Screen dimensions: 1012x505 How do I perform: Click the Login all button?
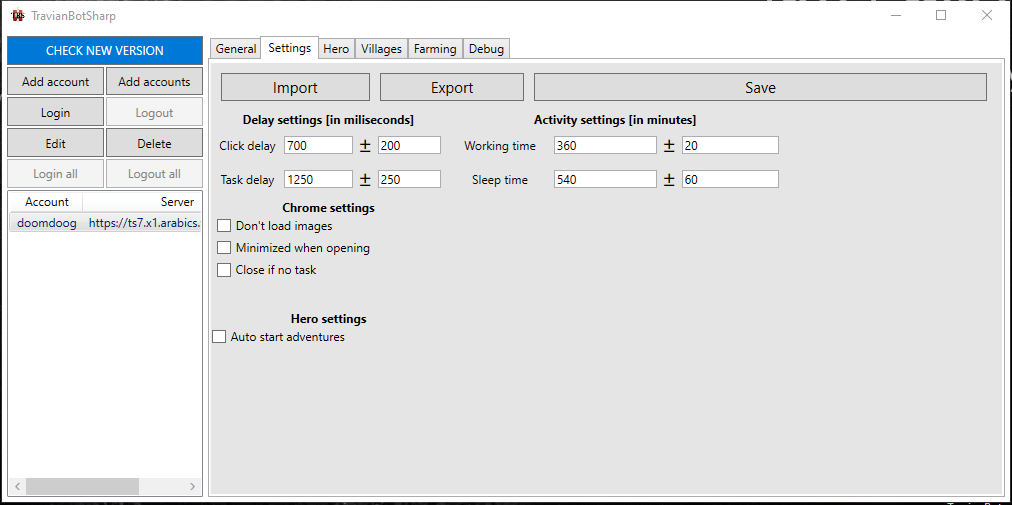(56, 174)
